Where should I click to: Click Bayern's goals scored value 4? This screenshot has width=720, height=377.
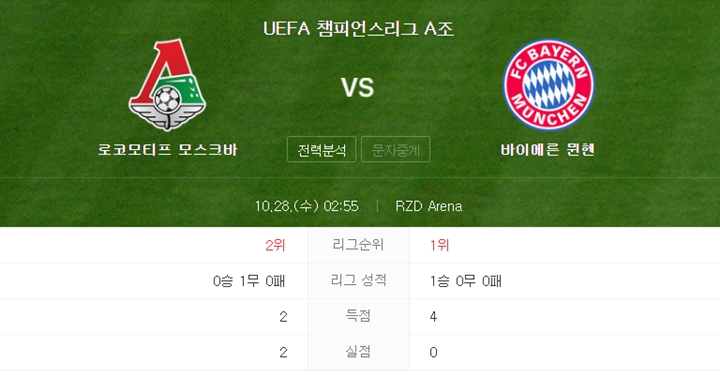tap(433, 316)
